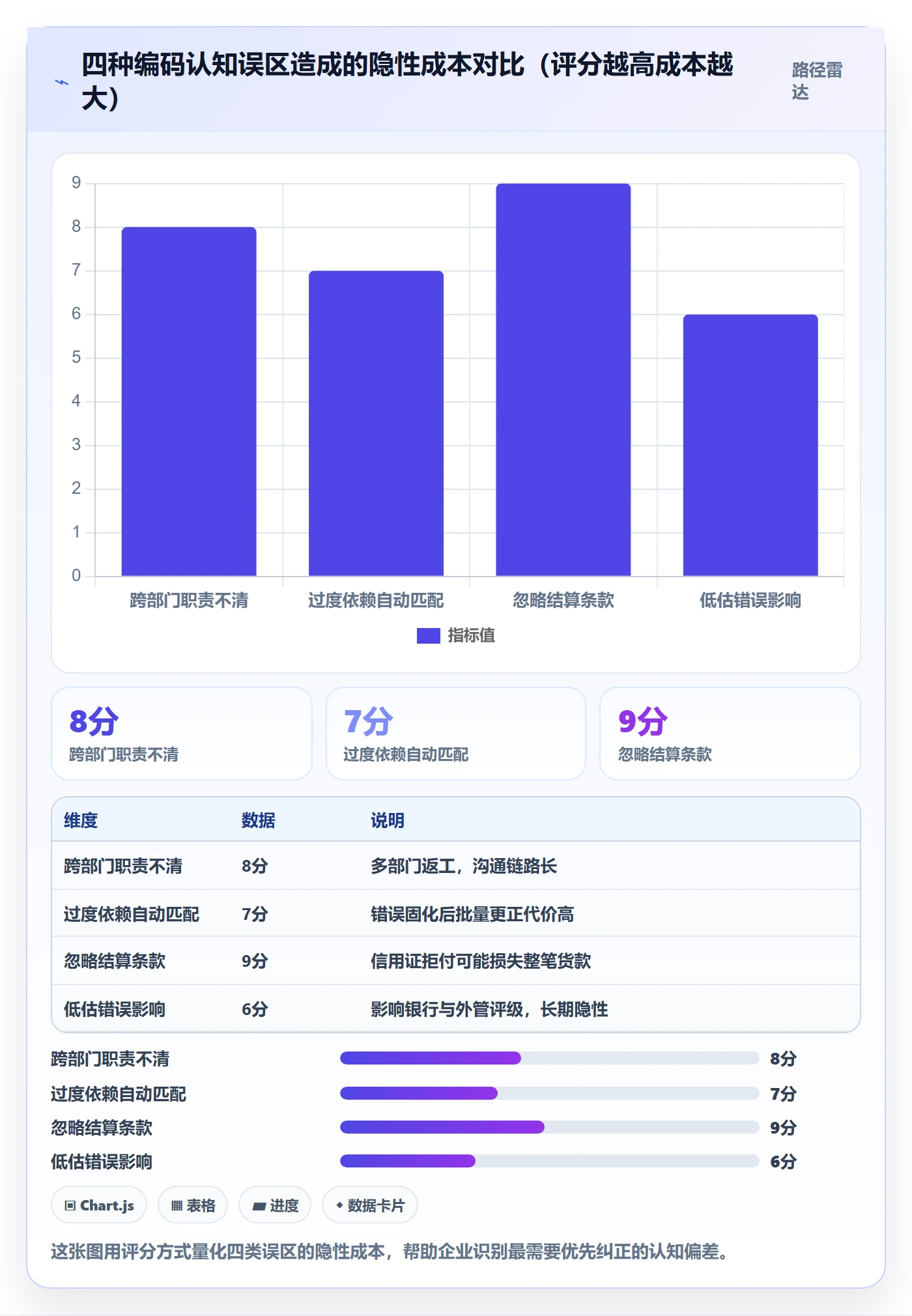Click the 6分 progress bar for 低估错误影响
912x1316 pixels.
pos(550,1161)
